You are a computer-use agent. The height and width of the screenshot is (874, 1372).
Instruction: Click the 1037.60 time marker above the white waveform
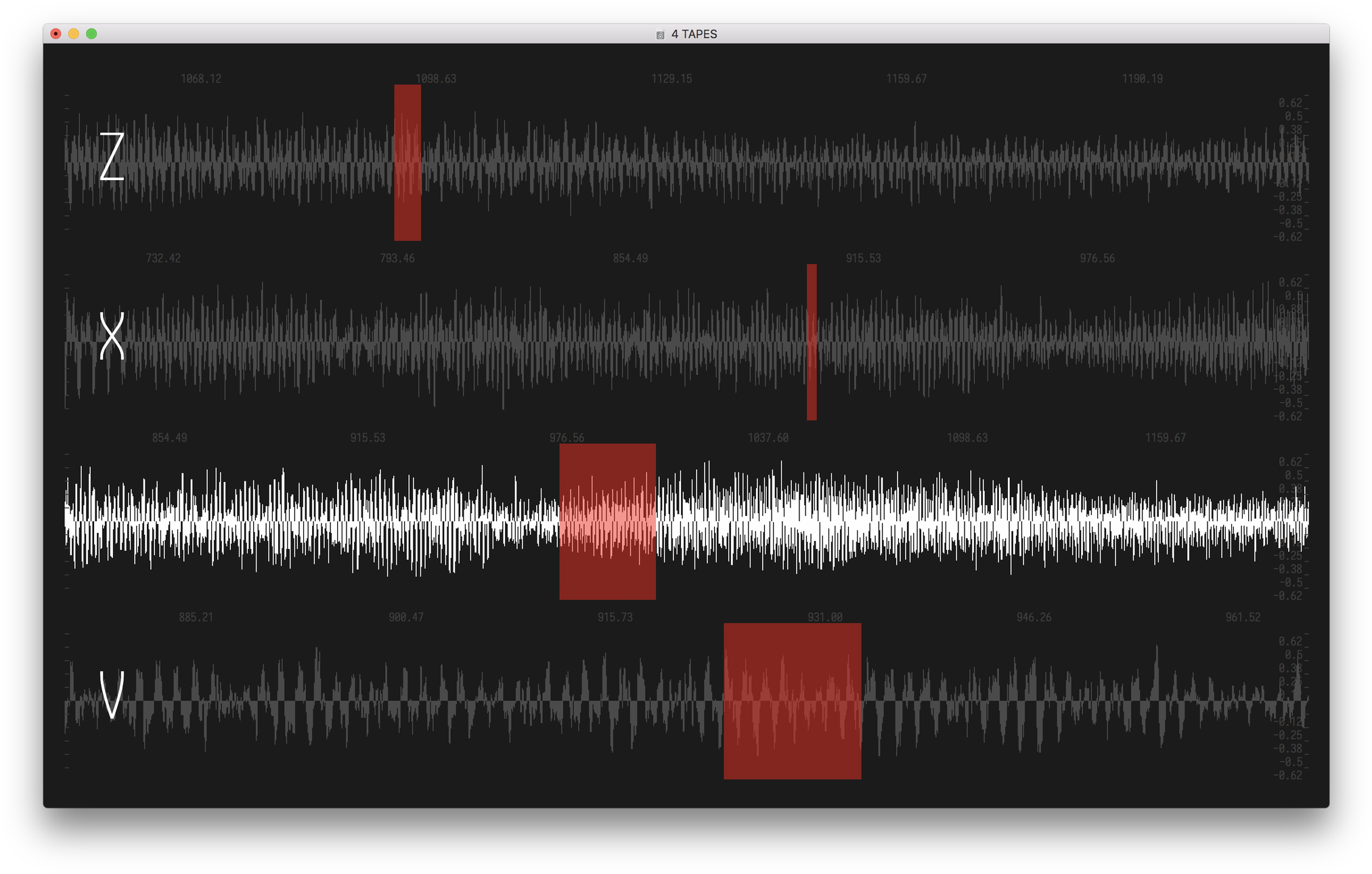[x=768, y=437]
